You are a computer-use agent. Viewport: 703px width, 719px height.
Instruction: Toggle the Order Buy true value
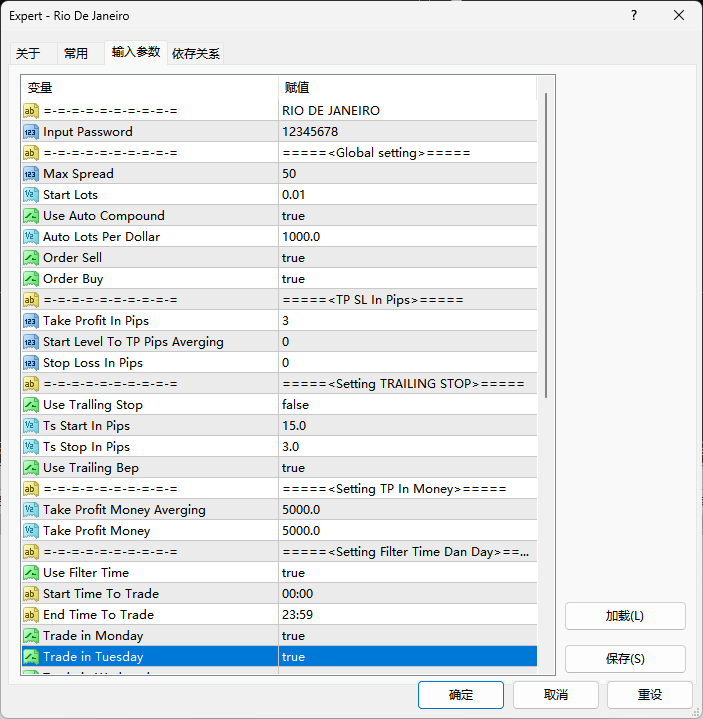[x=407, y=279]
